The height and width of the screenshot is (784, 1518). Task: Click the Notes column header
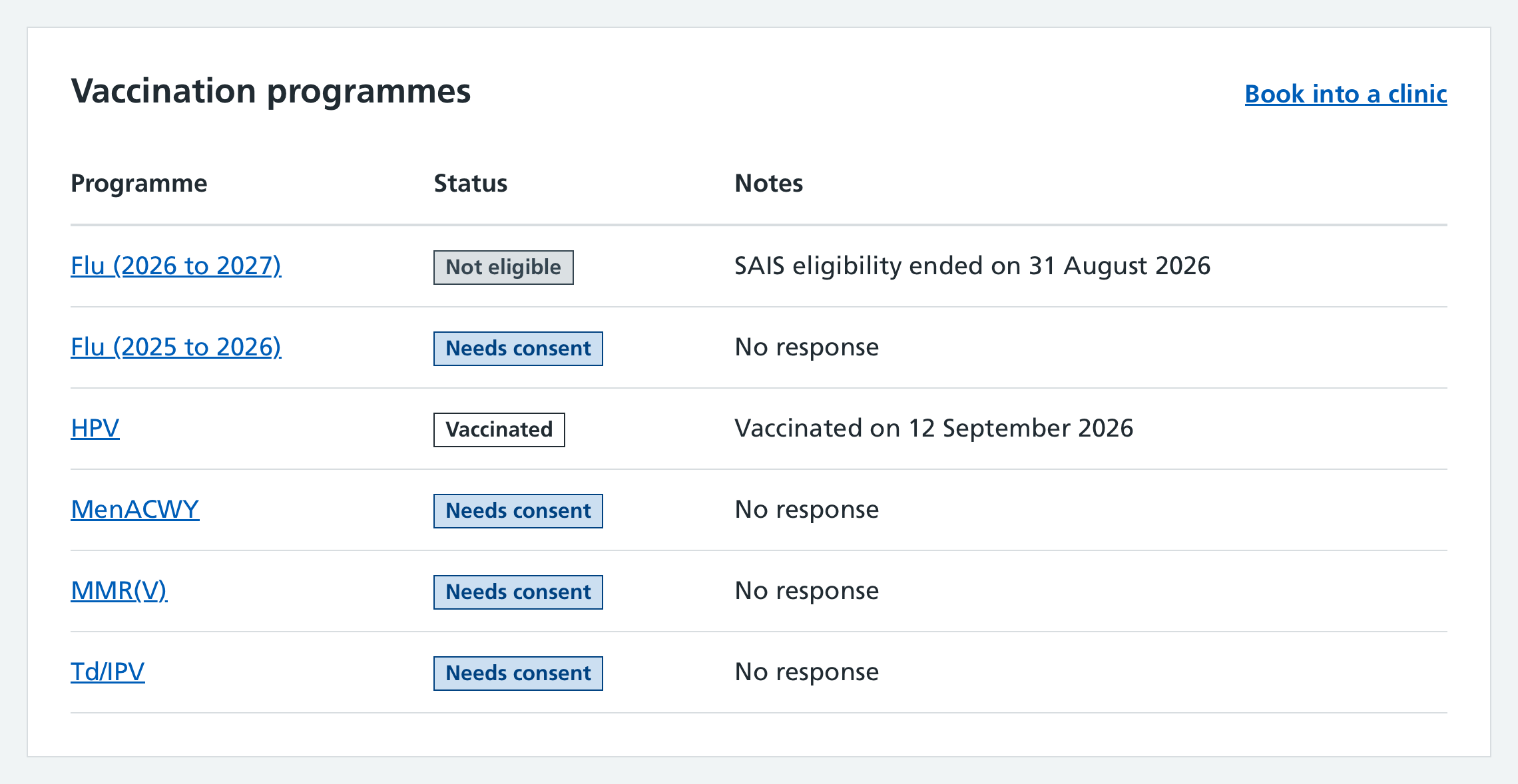point(769,184)
